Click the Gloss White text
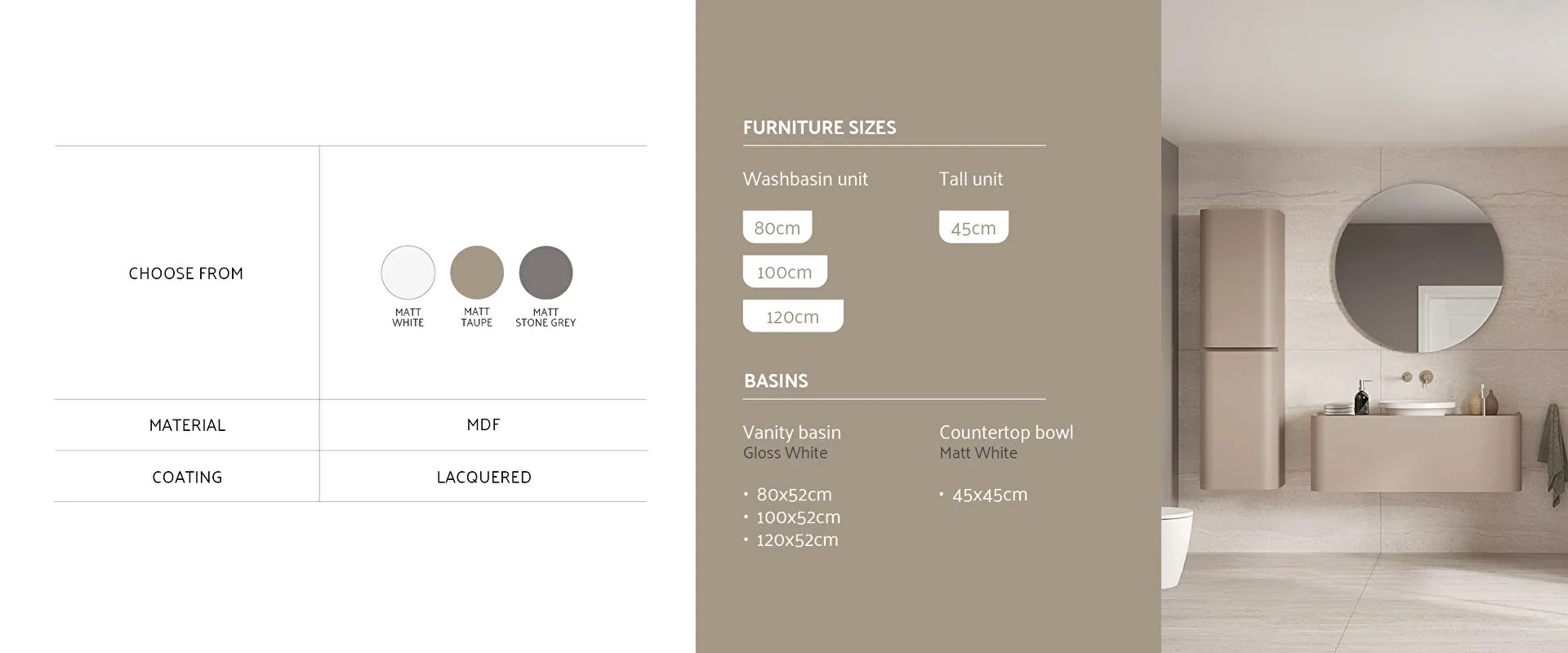This screenshot has height=653, width=1568. (785, 453)
